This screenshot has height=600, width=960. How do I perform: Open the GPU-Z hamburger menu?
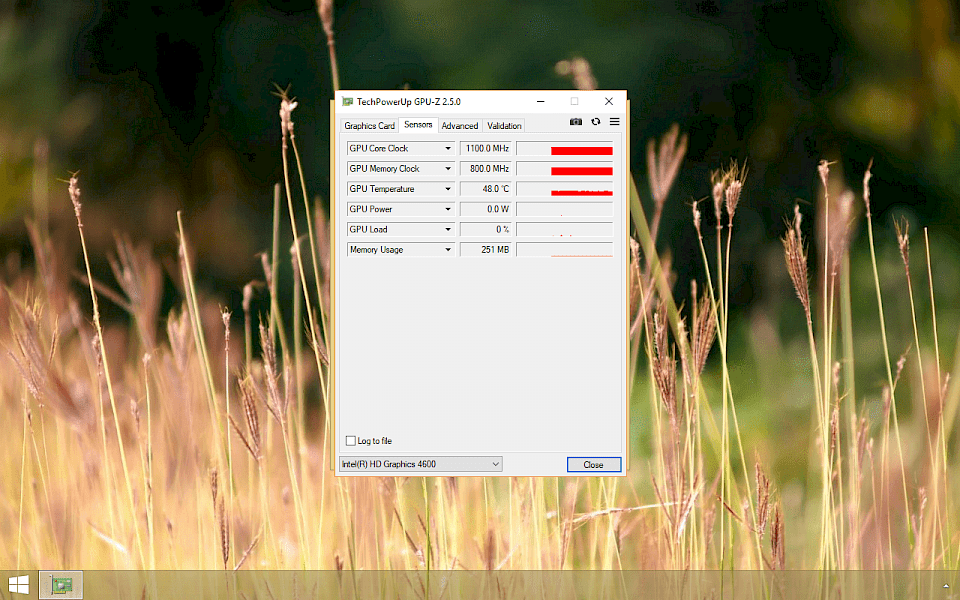614,122
